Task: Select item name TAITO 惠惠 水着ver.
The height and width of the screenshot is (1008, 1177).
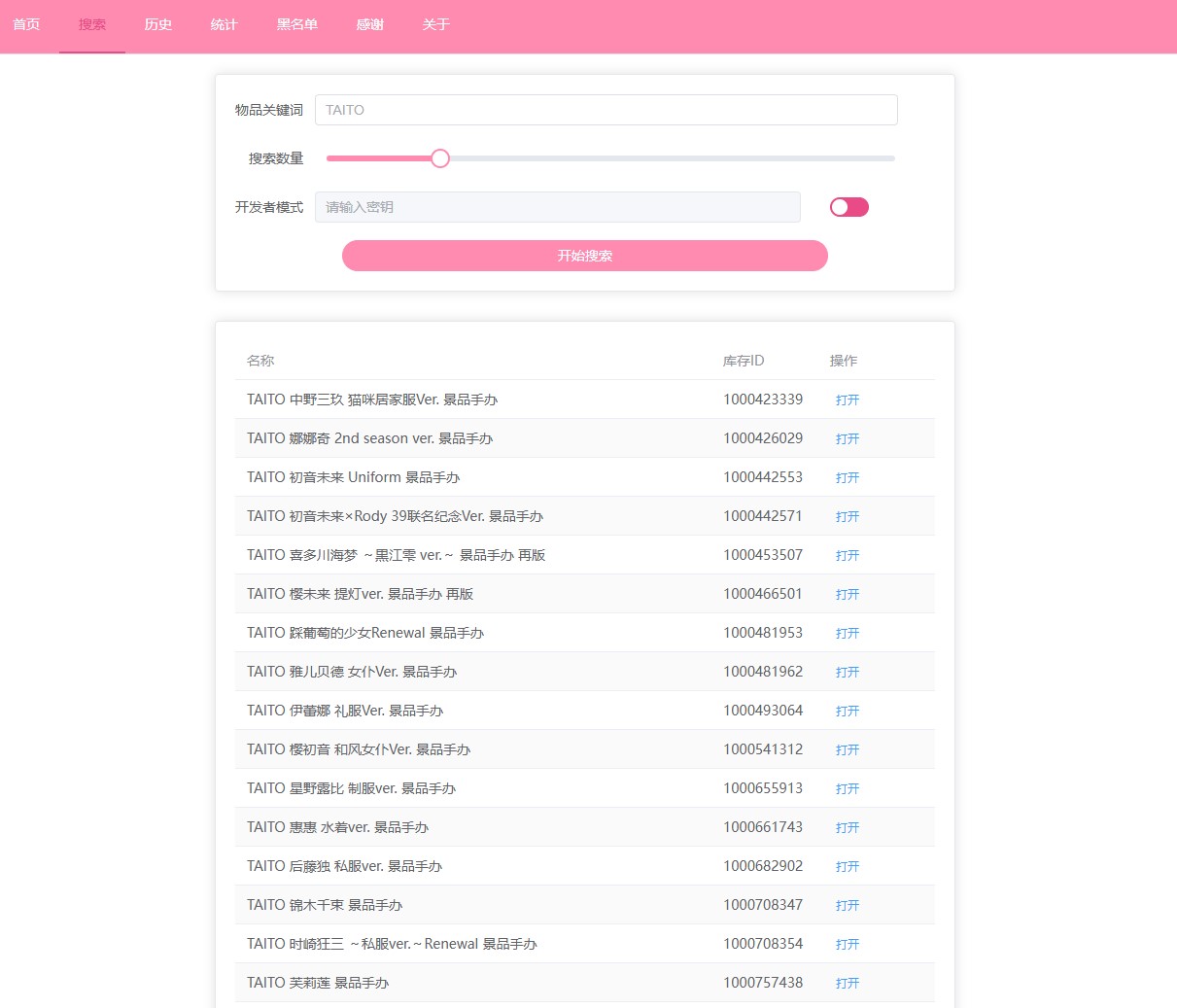Action: tap(338, 827)
